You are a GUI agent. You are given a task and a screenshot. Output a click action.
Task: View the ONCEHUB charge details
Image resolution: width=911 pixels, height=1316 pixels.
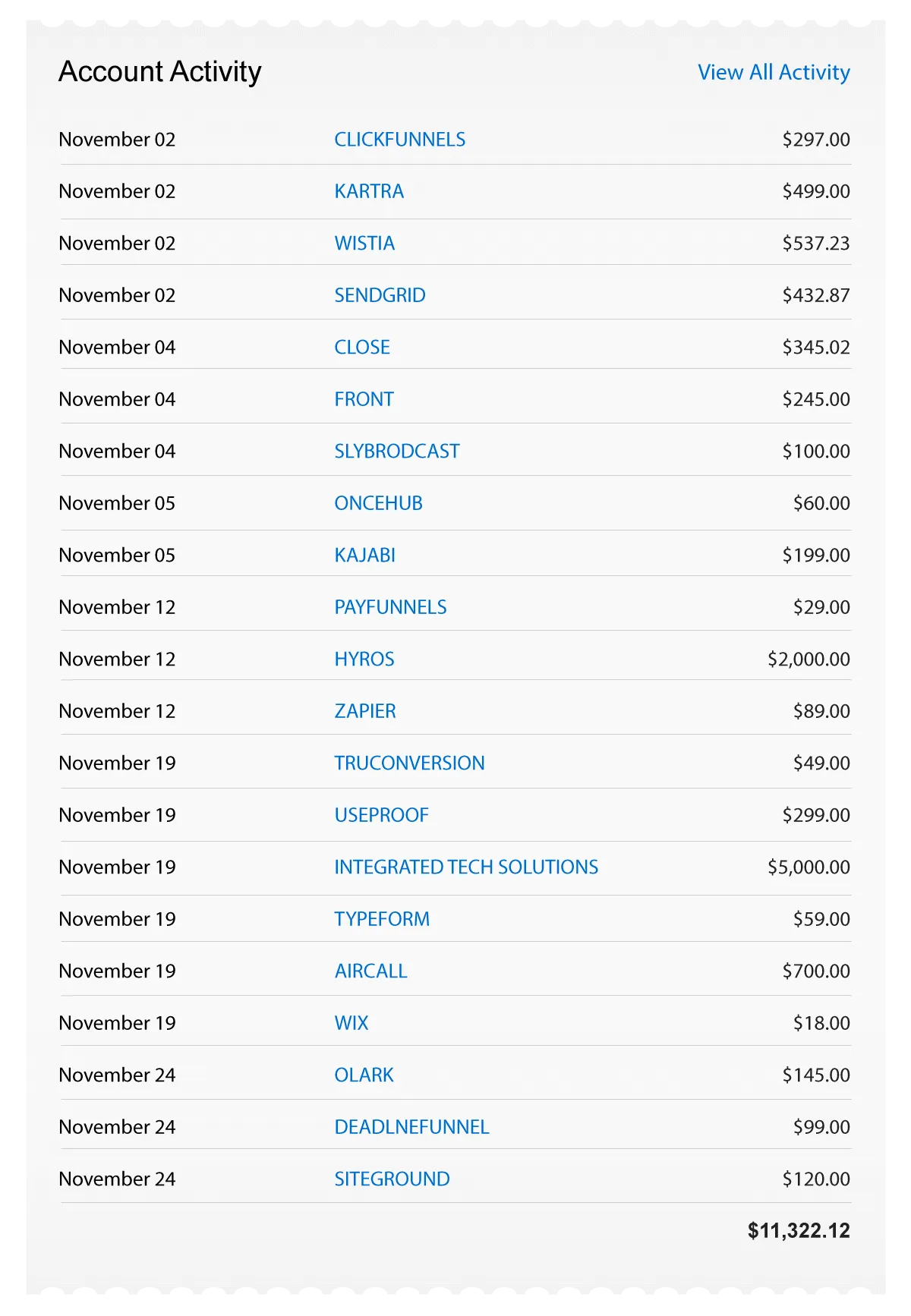378,503
